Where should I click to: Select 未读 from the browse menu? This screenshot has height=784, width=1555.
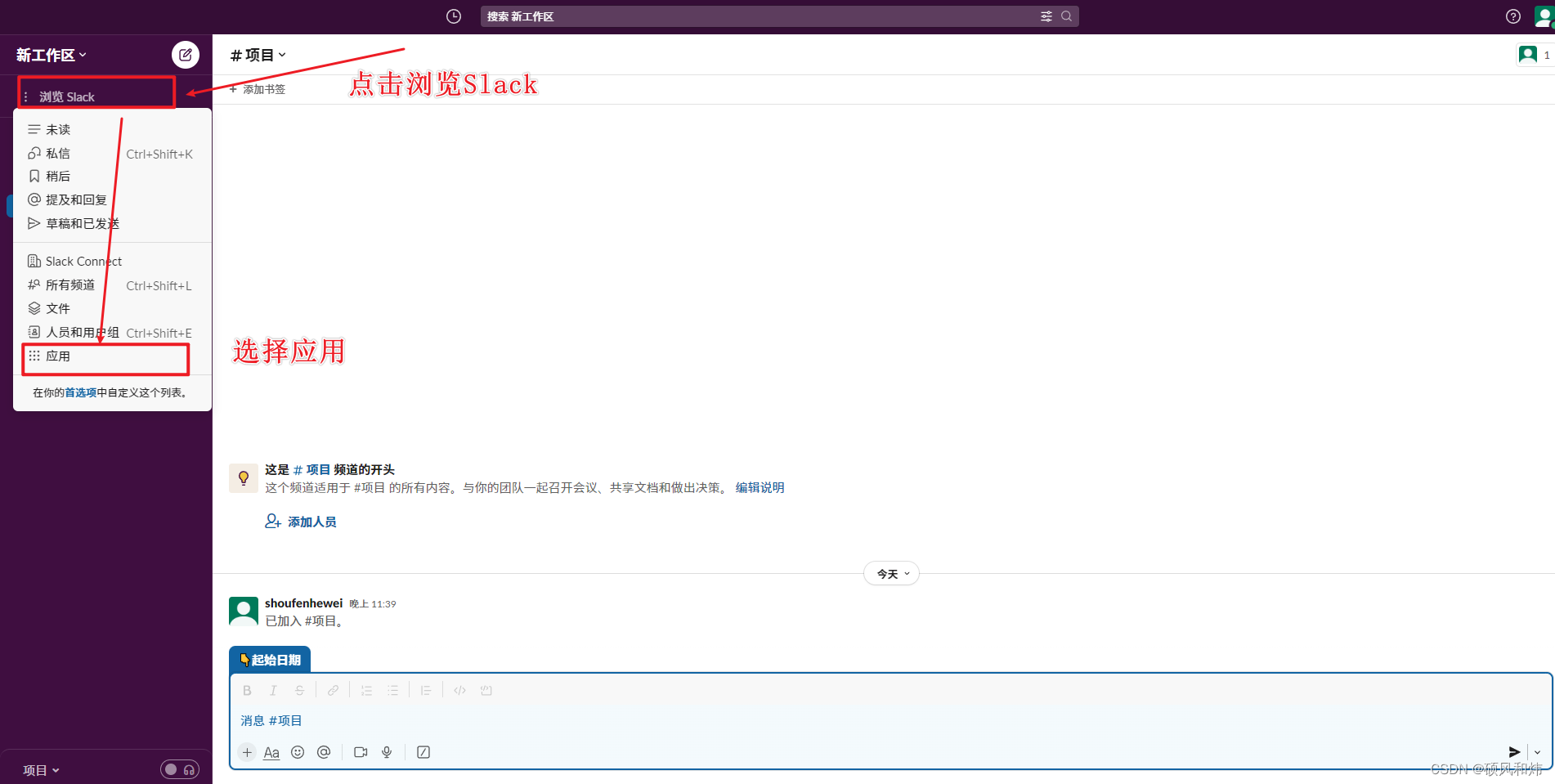pos(112,129)
